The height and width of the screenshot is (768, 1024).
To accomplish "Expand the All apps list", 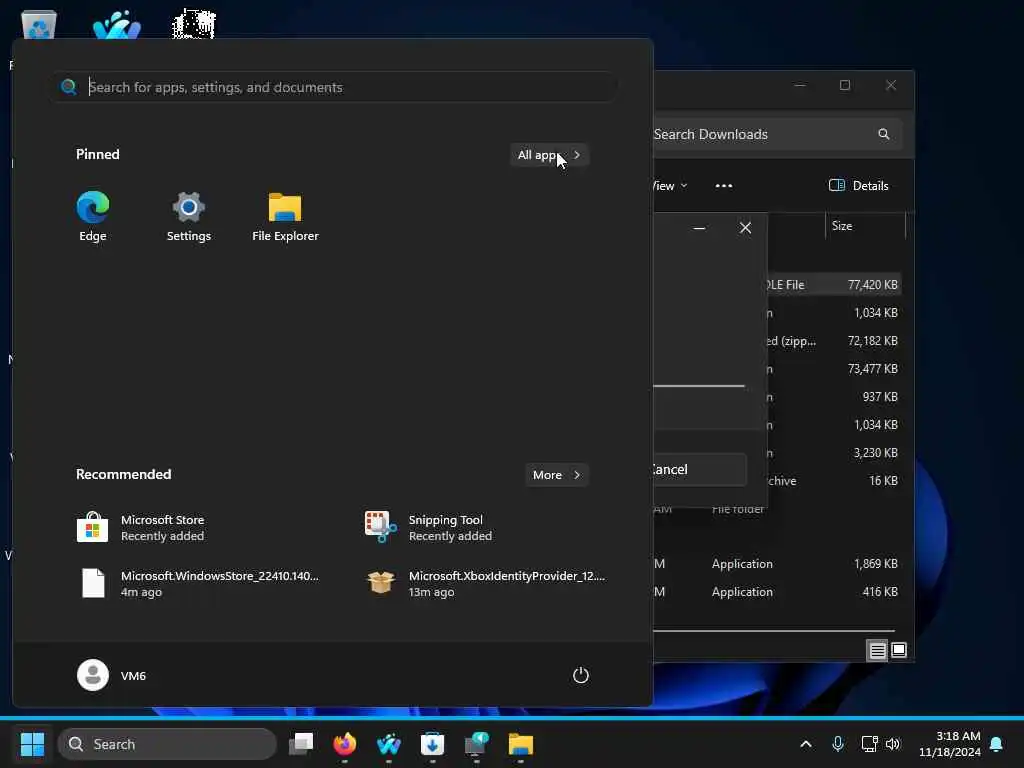I will click(549, 155).
